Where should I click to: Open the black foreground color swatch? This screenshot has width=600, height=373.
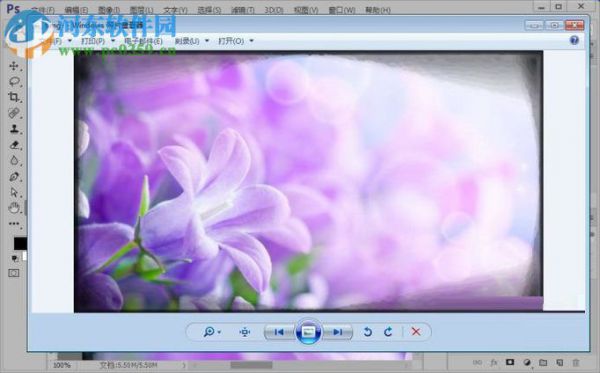[x=20, y=244]
